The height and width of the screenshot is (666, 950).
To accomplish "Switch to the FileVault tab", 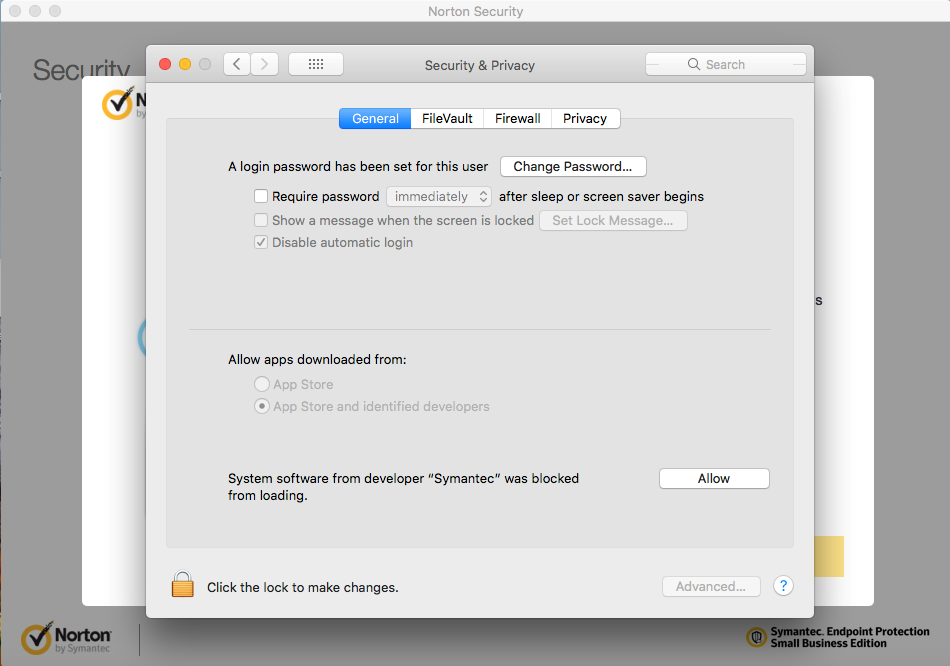I will click(447, 118).
